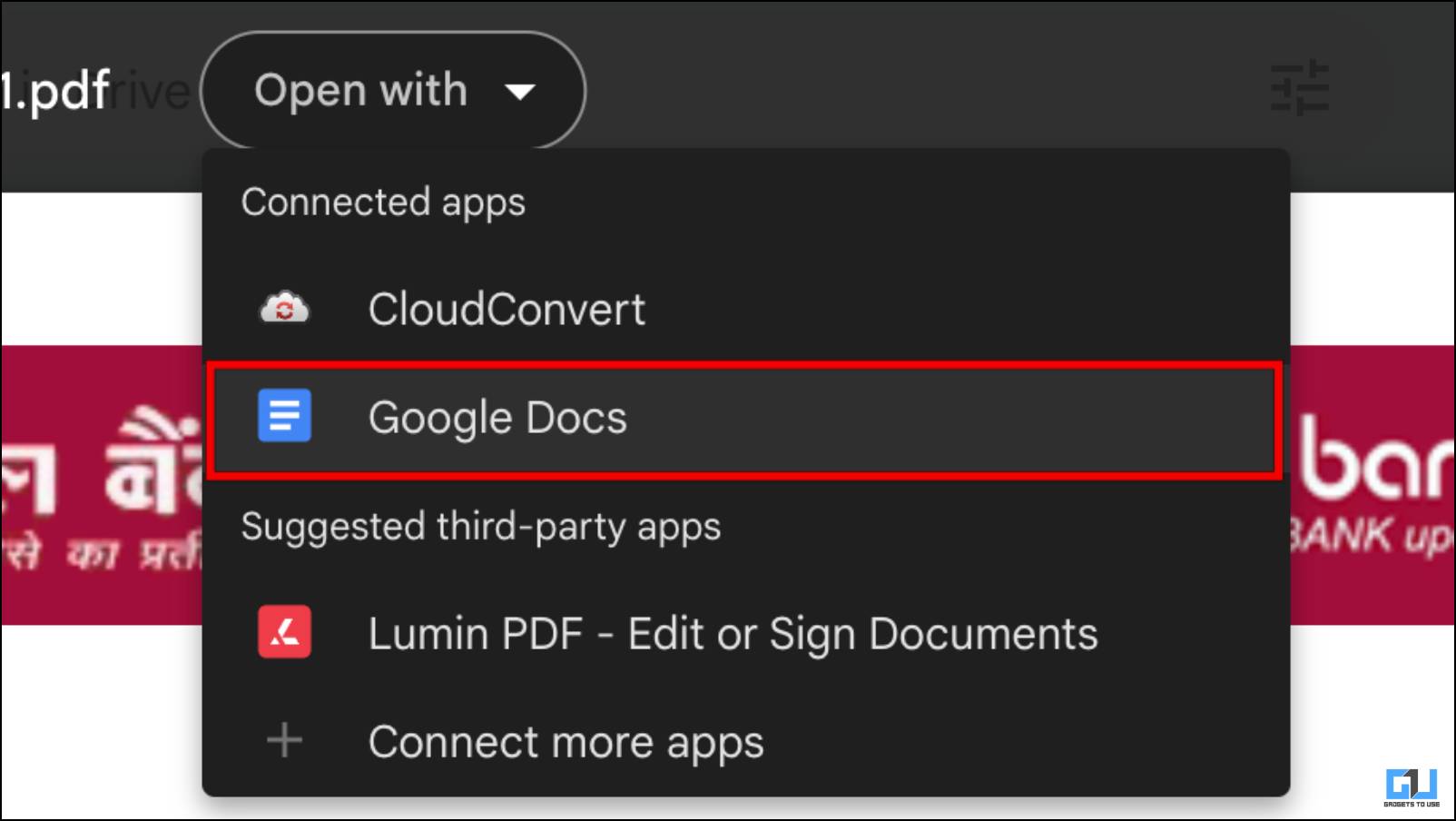Select Connect more apps option
1456x821 pixels.
click(745, 741)
